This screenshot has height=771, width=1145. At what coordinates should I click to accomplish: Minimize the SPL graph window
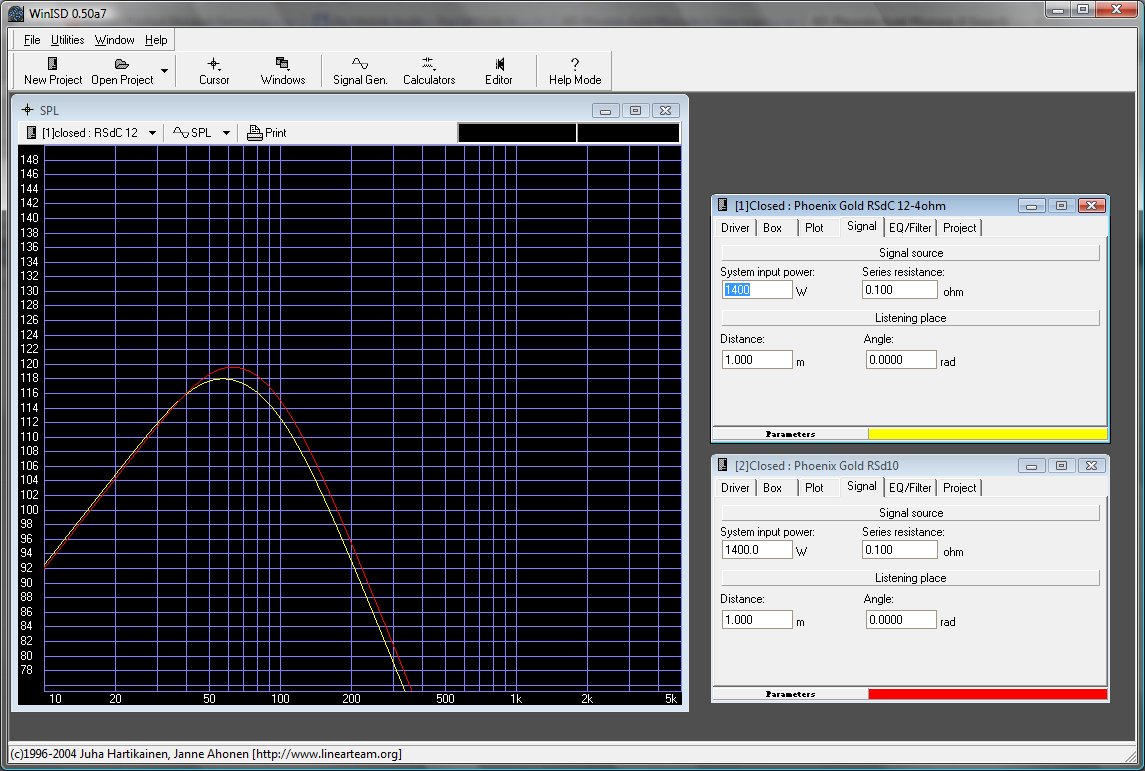coord(605,110)
